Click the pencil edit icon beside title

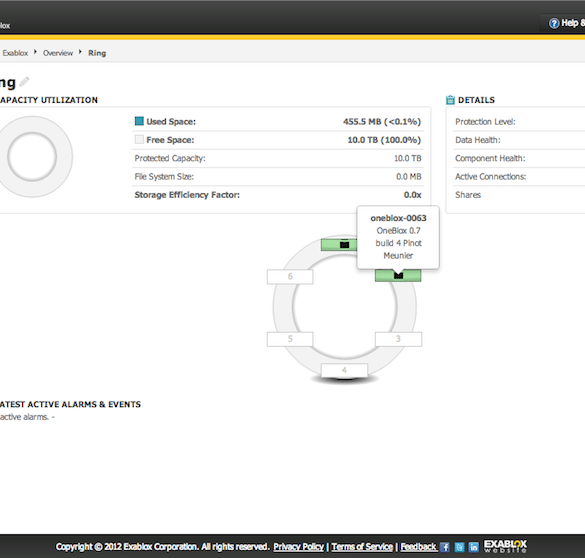coord(24,81)
